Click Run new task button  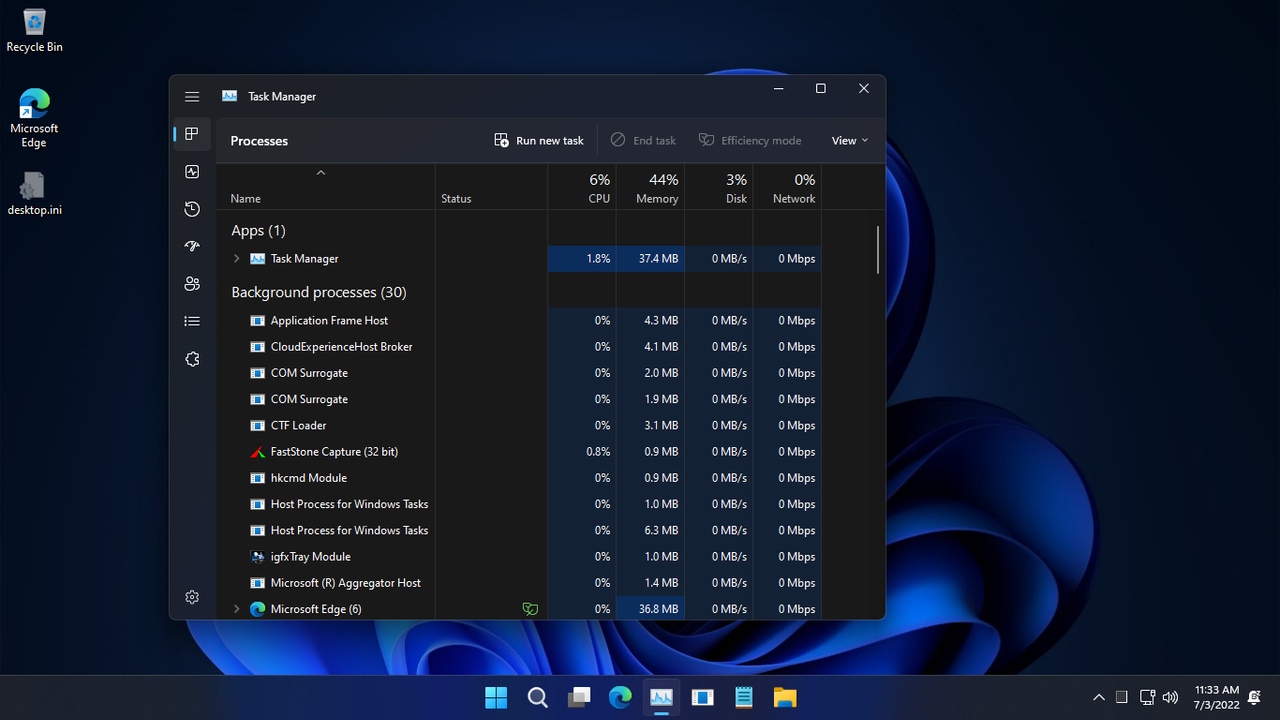539,141
